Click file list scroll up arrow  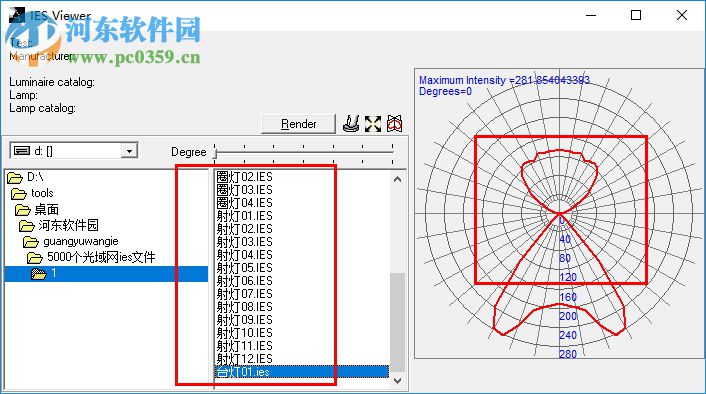397,179
